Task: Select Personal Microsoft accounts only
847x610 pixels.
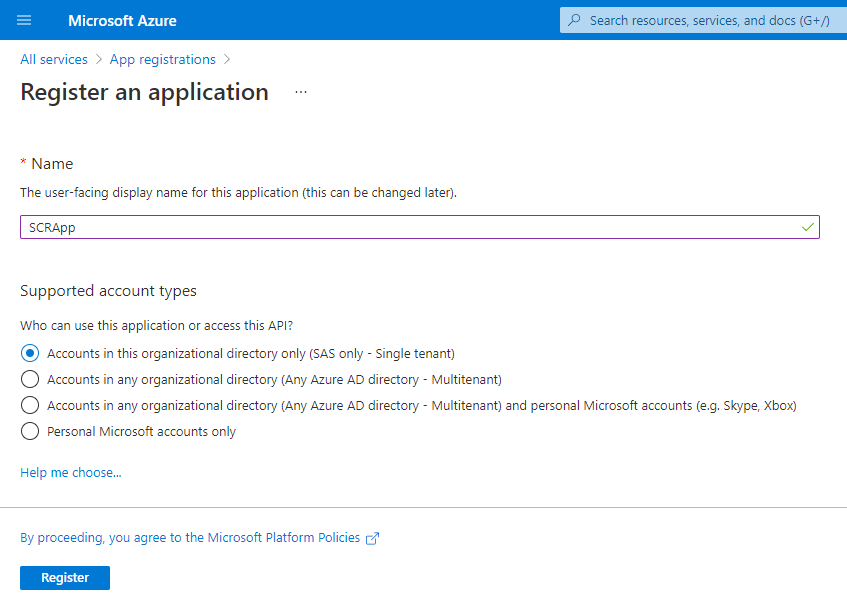Action: tap(30, 431)
